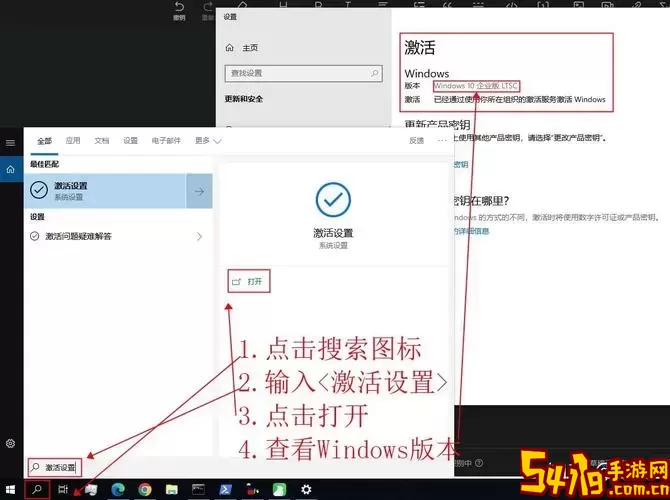The image size is (670, 500).
Task: Click the taskbar search magnifier icon
Action: pyautogui.click(x=37, y=489)
